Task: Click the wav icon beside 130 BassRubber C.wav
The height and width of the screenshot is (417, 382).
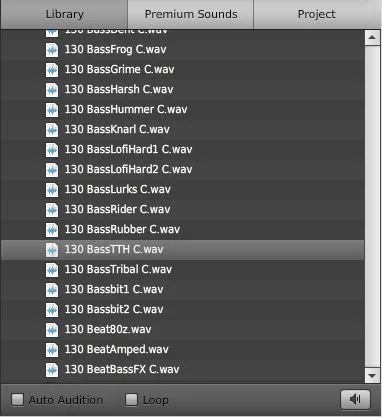Action: (52, 230)
